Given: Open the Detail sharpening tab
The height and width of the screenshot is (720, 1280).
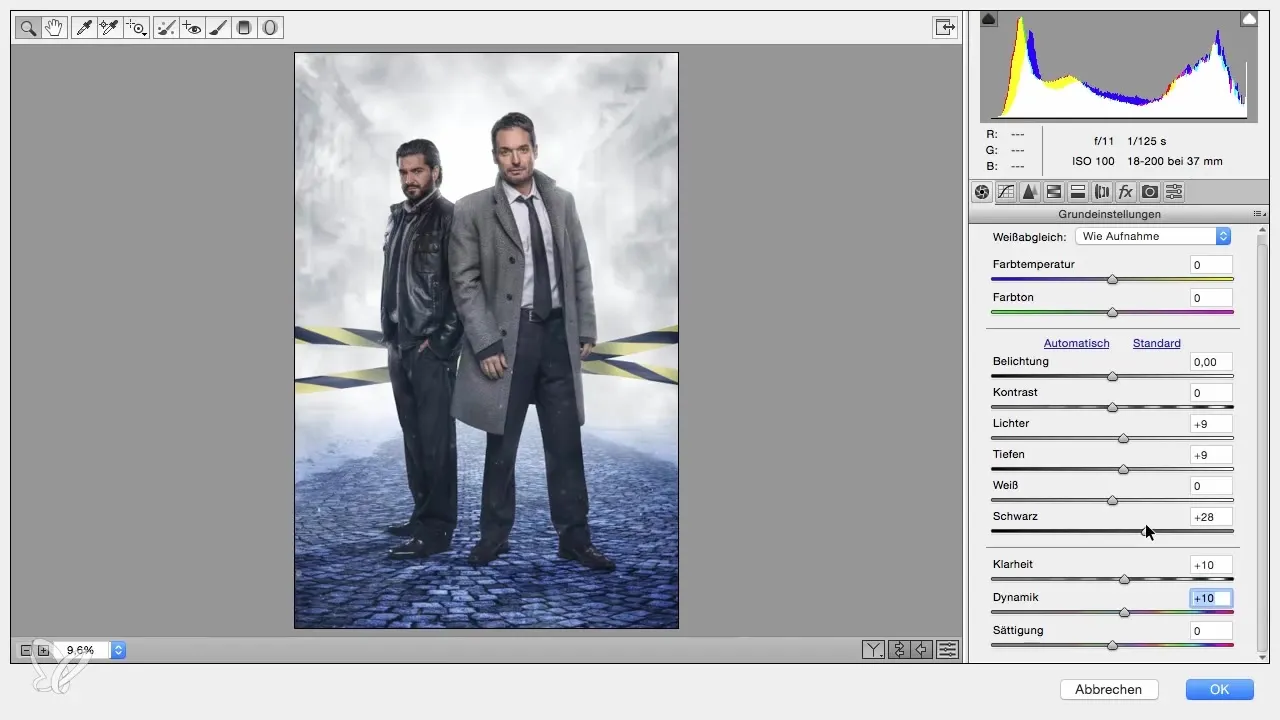Looking at the screenshot, I should click(x=1029, y=192).
